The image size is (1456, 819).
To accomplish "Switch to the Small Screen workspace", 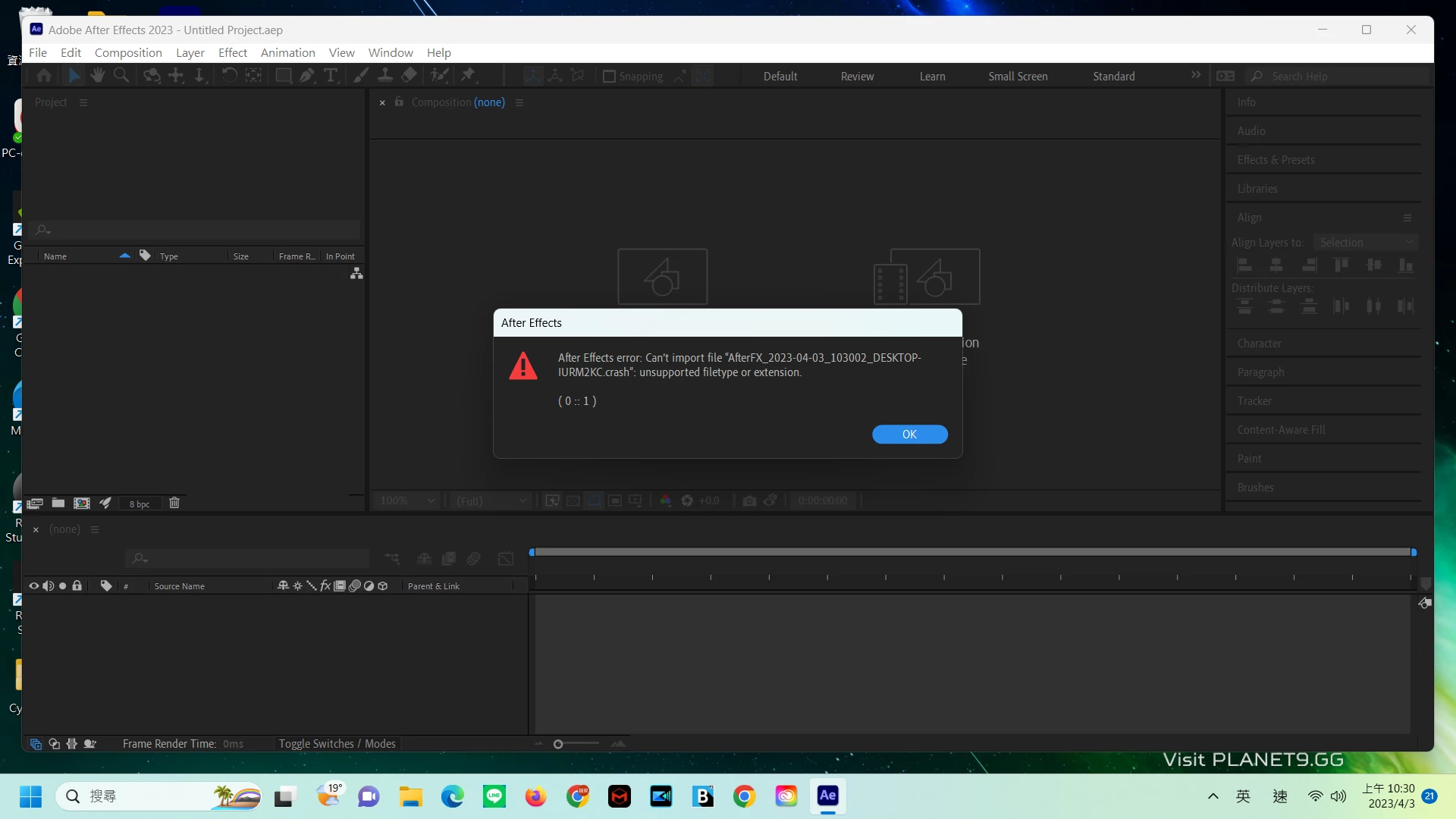I will pyautogui.click(x=1018, y=77).
